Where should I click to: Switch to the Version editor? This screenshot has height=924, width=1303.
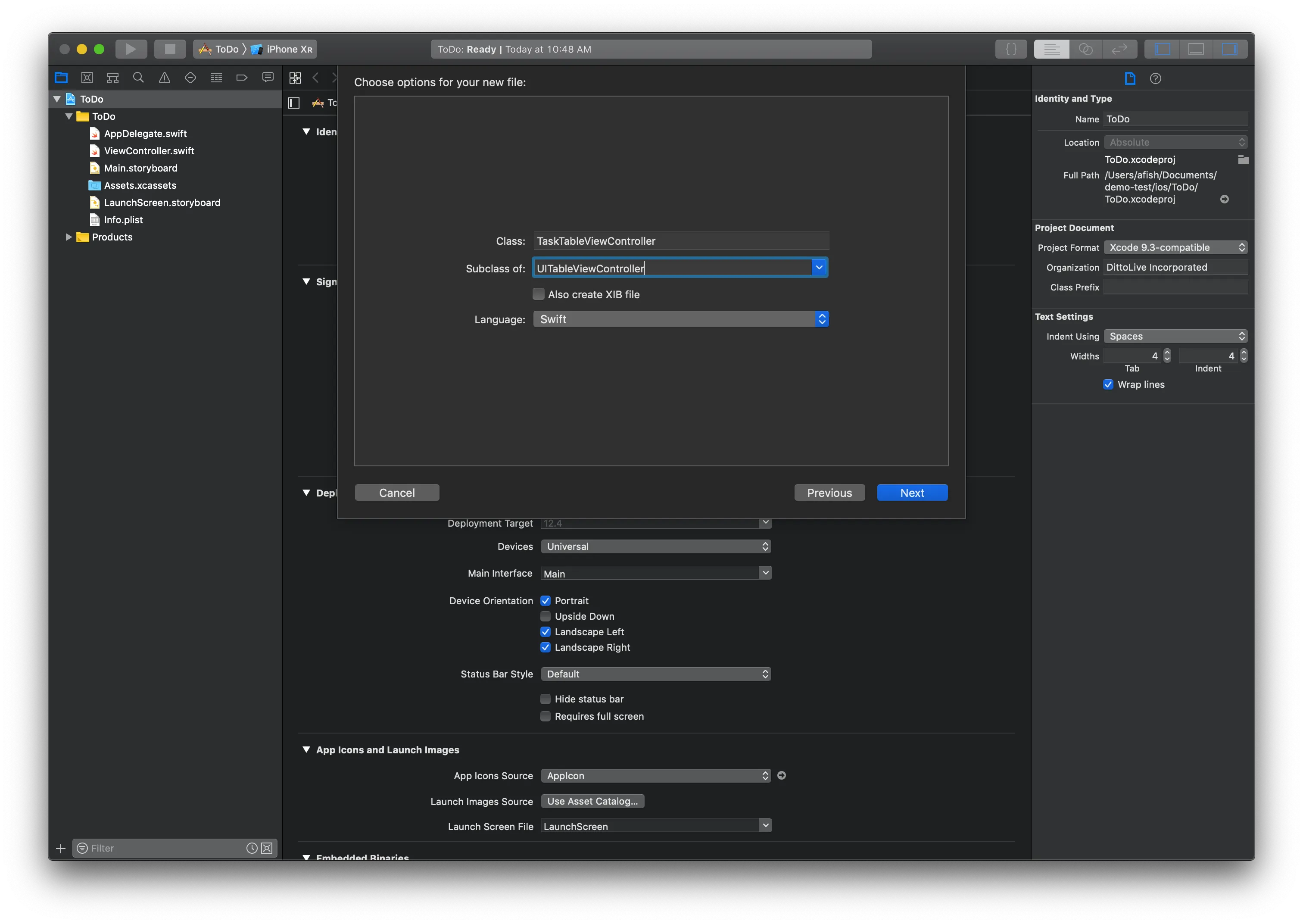[1119, 49]
